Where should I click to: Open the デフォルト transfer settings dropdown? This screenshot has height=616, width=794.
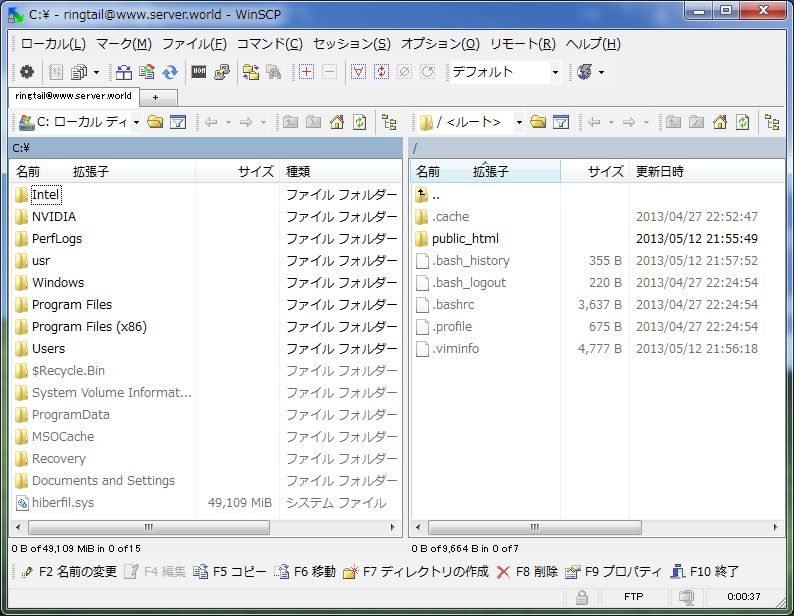[x=555, y=72]
